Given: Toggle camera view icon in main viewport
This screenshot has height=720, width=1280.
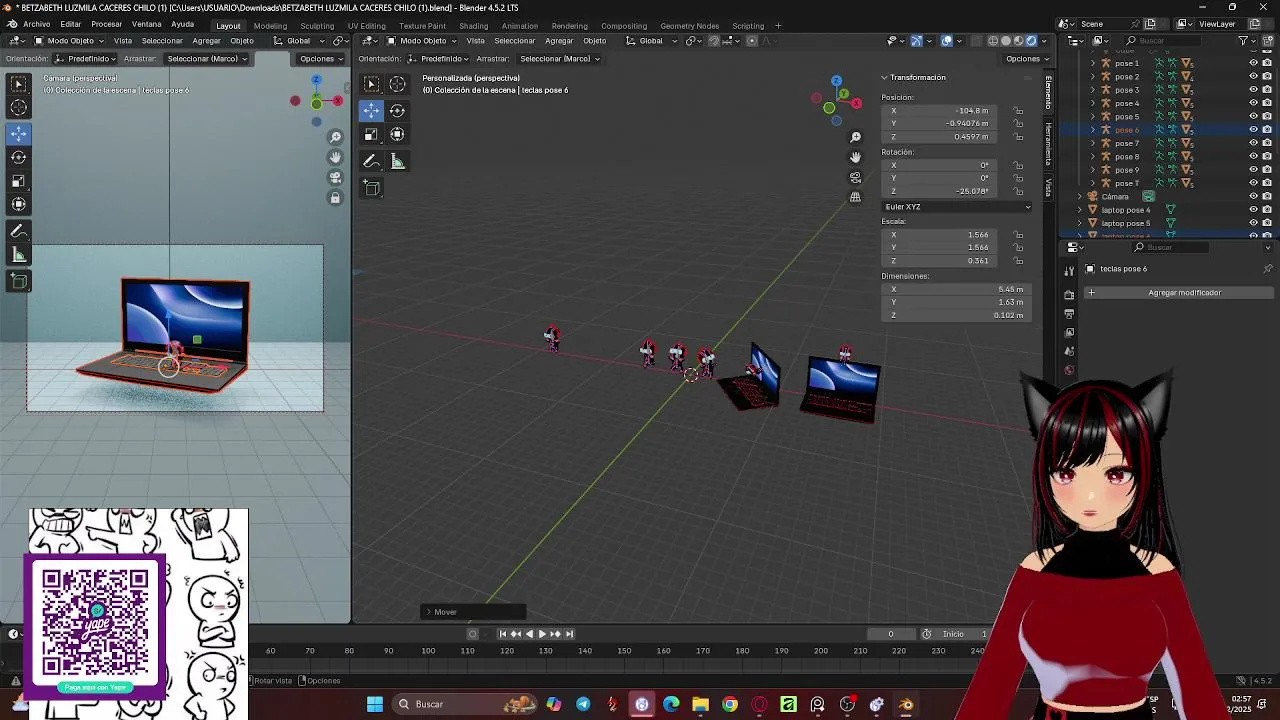Looking at the screenshot, I should tap(855, 177).
